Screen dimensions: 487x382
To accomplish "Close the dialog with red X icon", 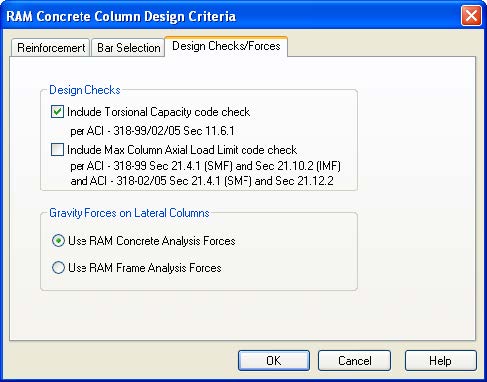I will (x=471, y=15).
